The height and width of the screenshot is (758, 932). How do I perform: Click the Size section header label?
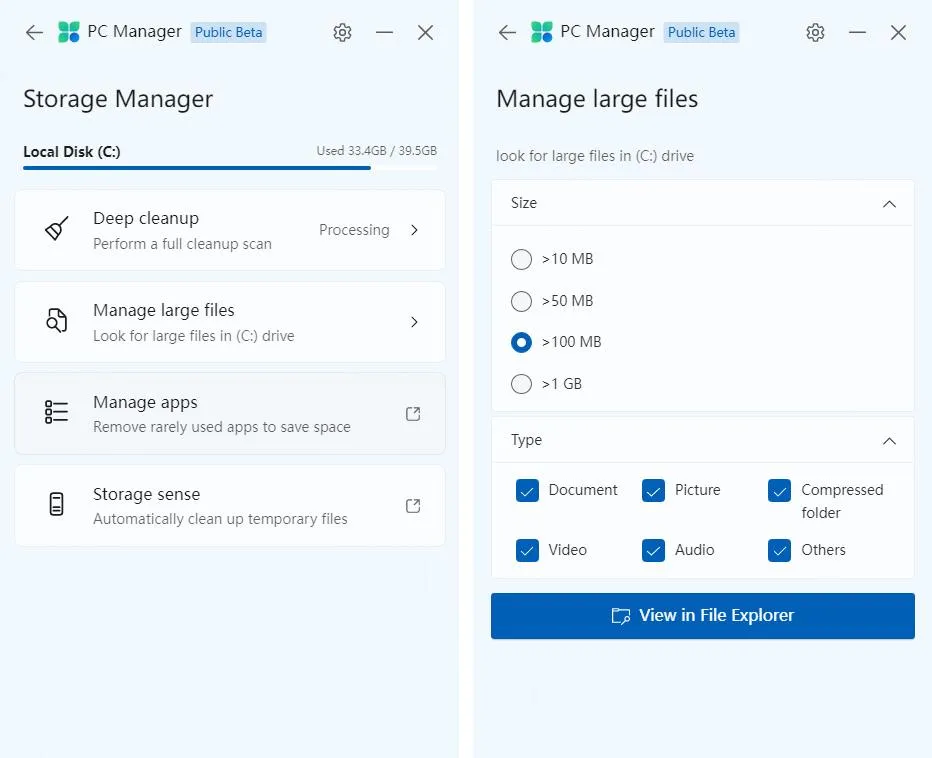524,203
